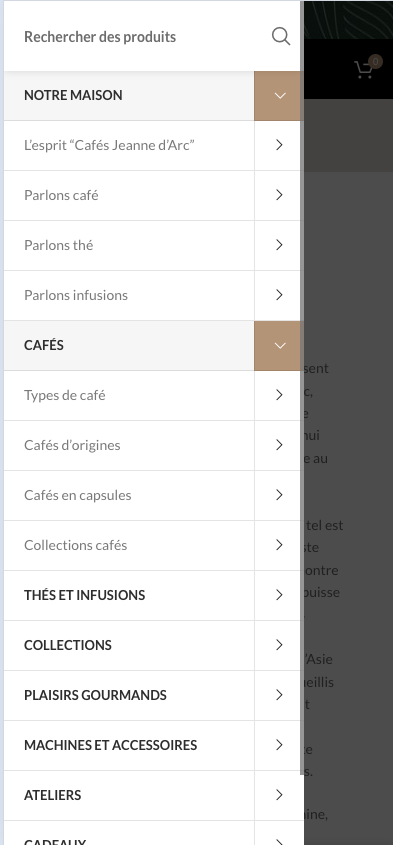The width and height of the screenshot is (393, 845).
Task: Collapse the NOTRE MAISON section
Action: pos(279,95)
